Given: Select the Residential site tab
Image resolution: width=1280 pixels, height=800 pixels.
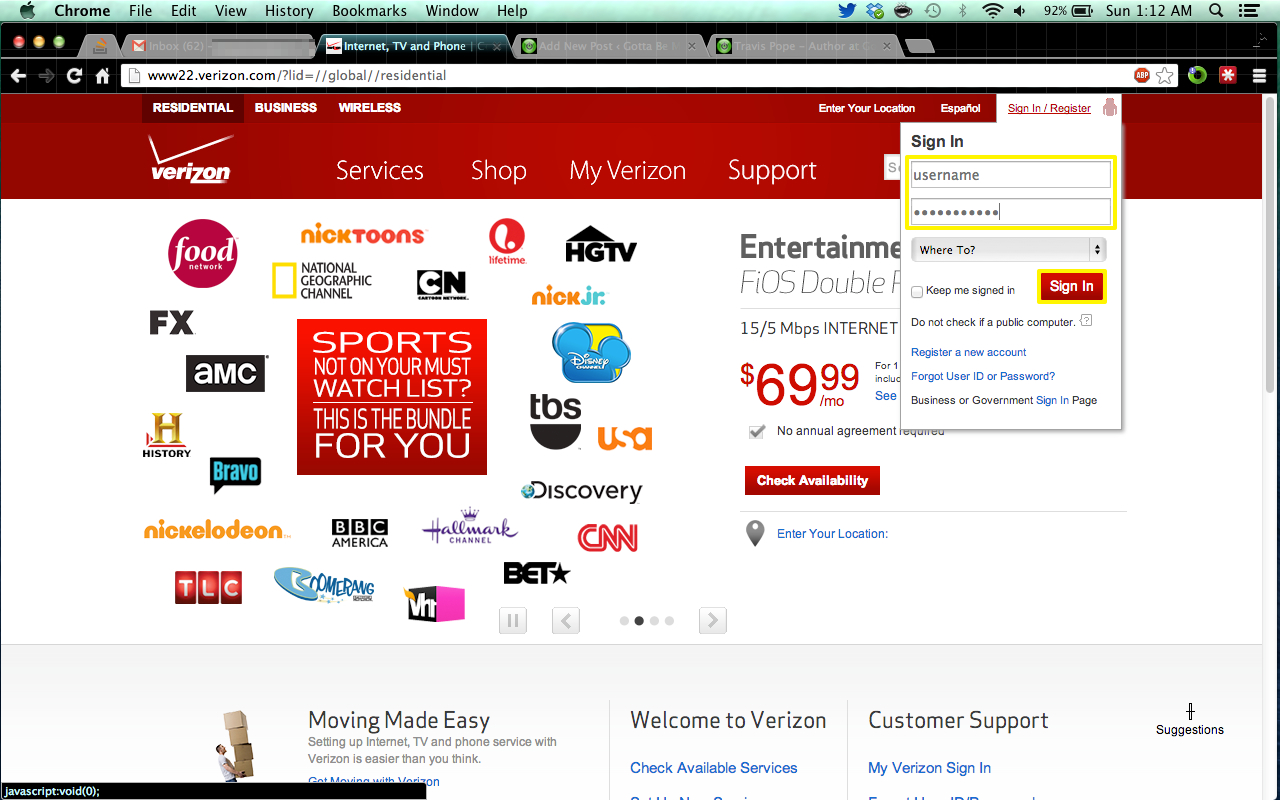Looking at the screenshot, I should pyautogui.click(x=193, y=108).
